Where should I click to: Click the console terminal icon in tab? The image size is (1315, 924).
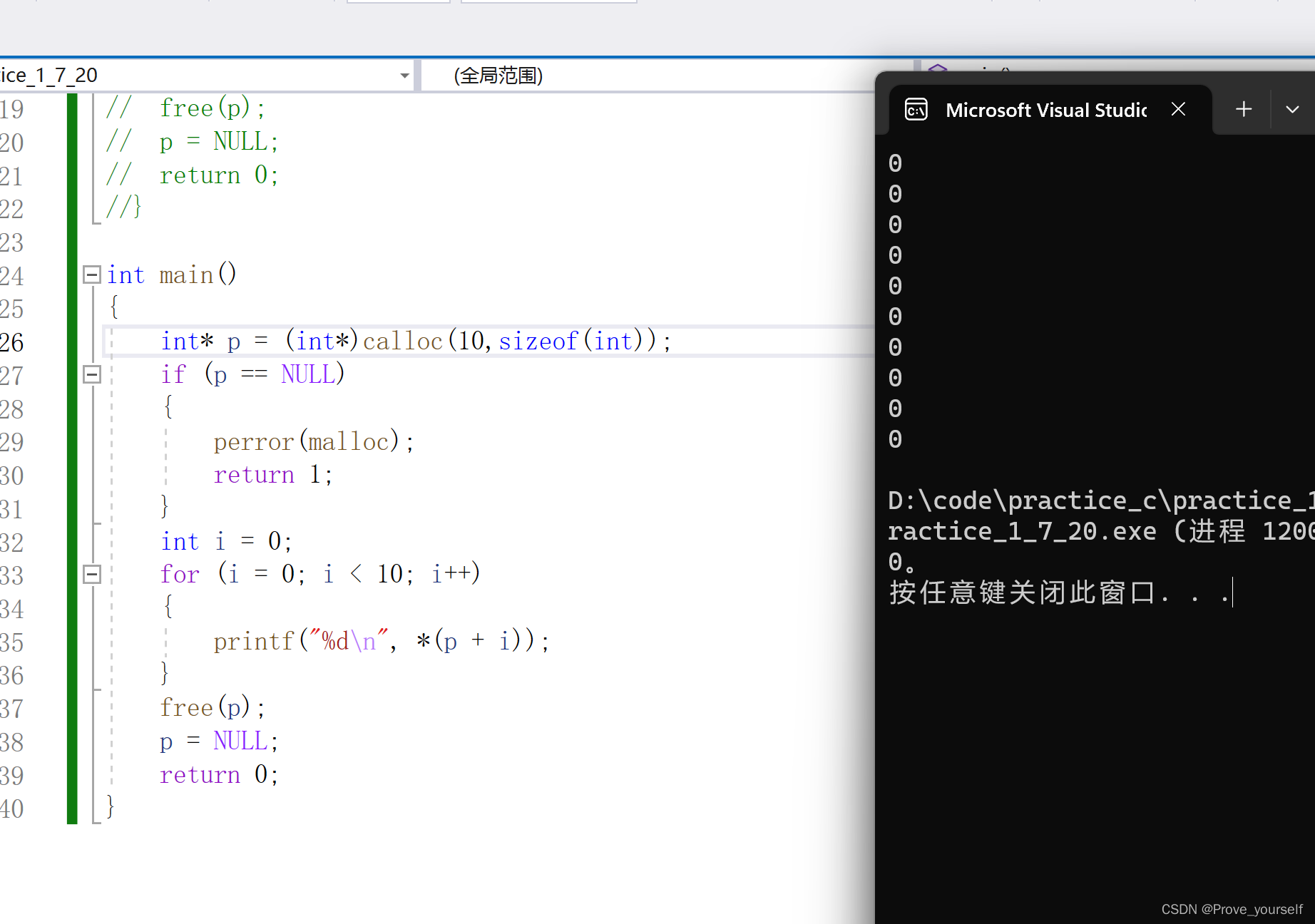[916, 110]
